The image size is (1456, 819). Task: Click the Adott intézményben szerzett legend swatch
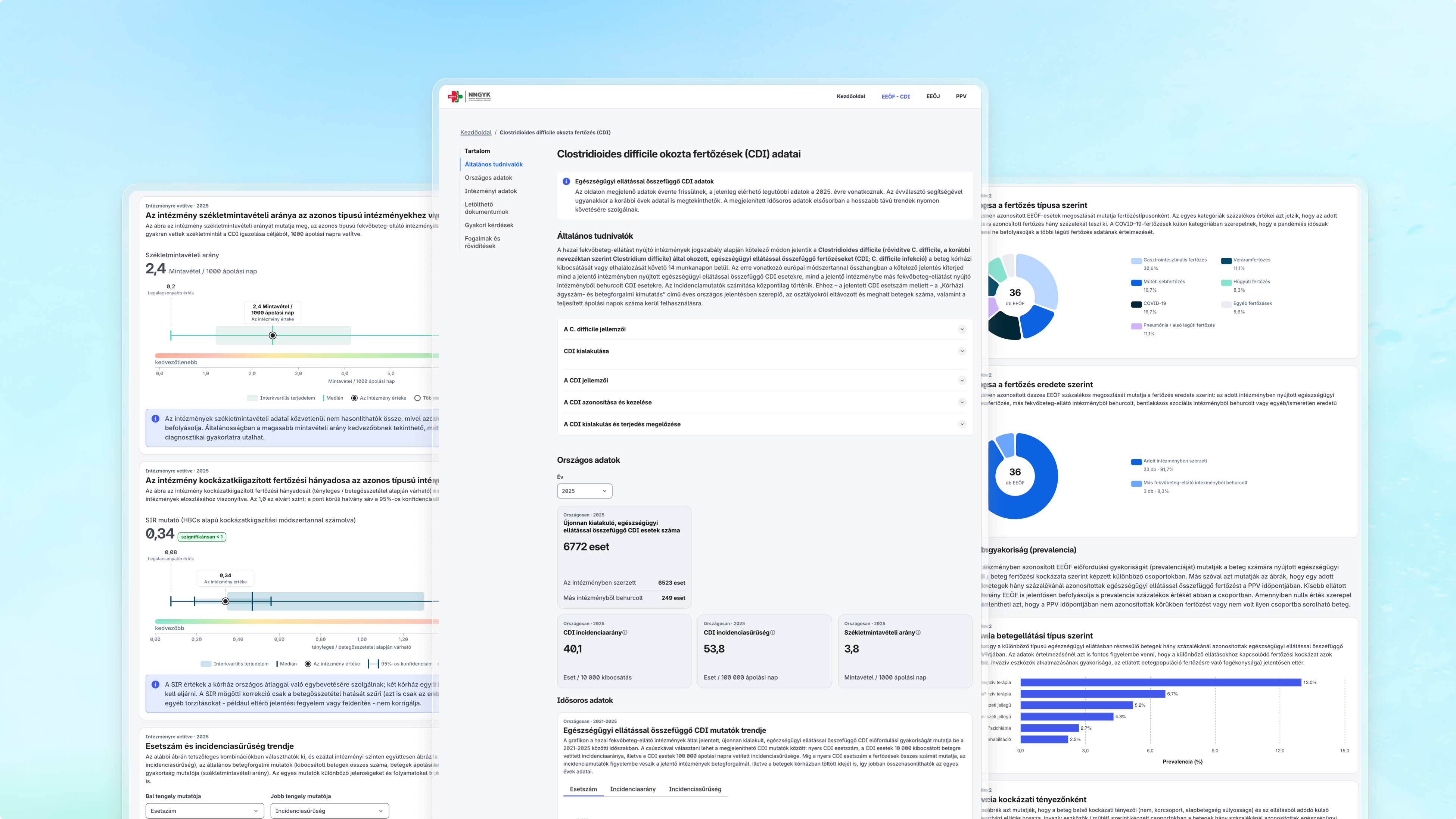[x=1136, y=462]
